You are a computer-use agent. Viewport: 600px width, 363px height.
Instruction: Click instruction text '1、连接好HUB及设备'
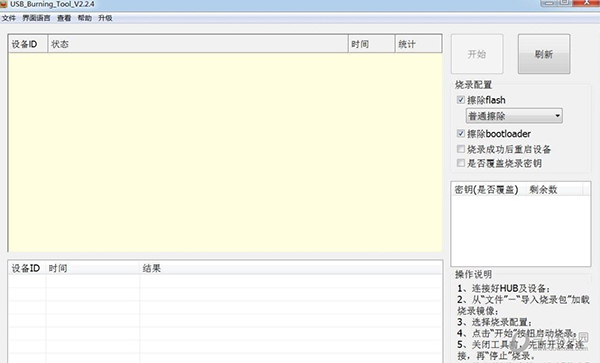tap(503, 288)
